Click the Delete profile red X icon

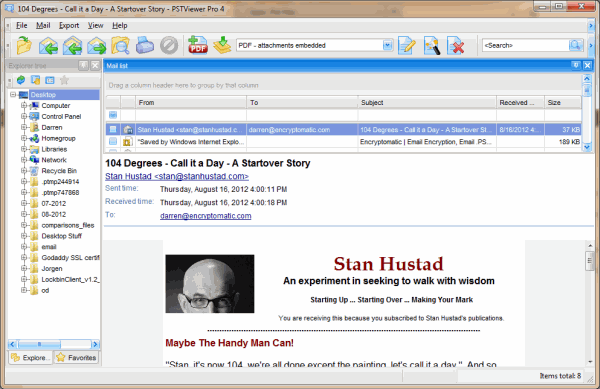(x=456, y=46)
